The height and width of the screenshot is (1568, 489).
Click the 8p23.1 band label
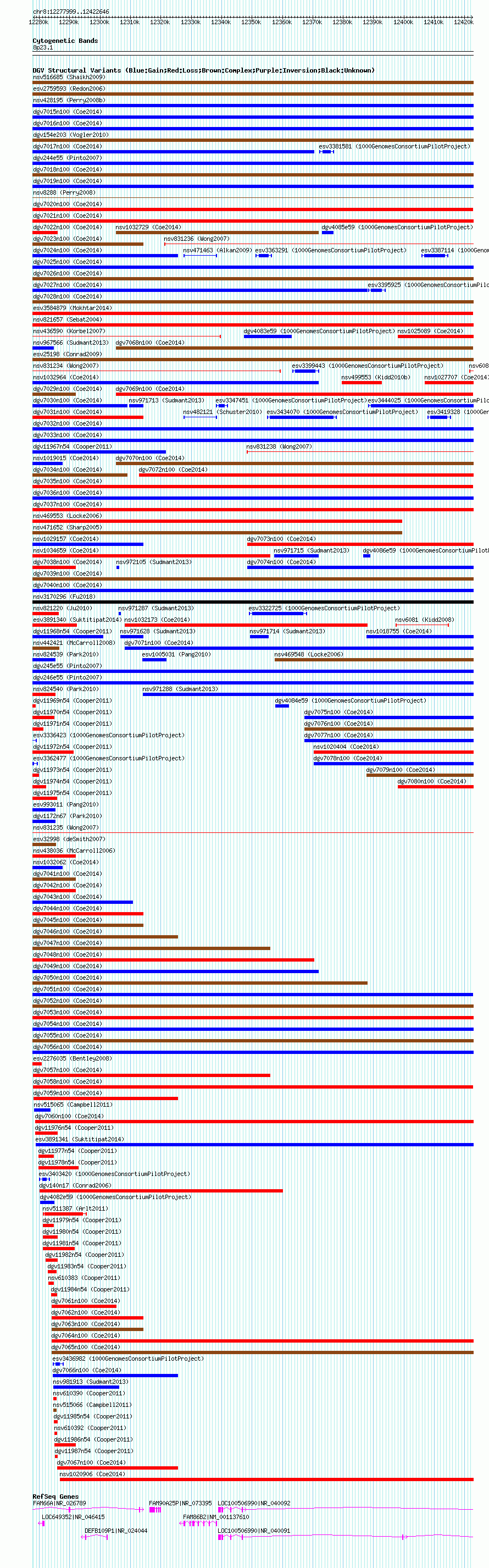42,47
